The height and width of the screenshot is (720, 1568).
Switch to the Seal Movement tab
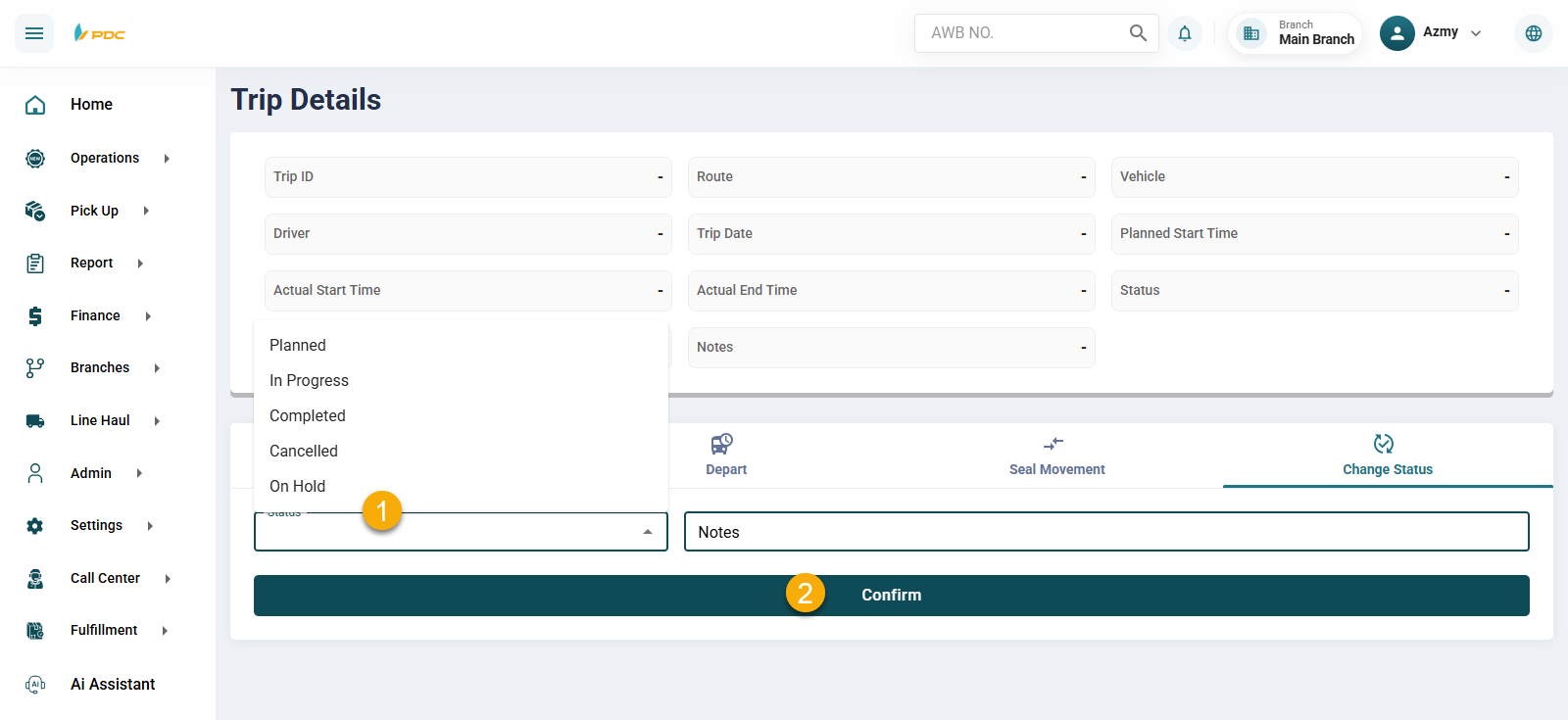coord(1057,456)
